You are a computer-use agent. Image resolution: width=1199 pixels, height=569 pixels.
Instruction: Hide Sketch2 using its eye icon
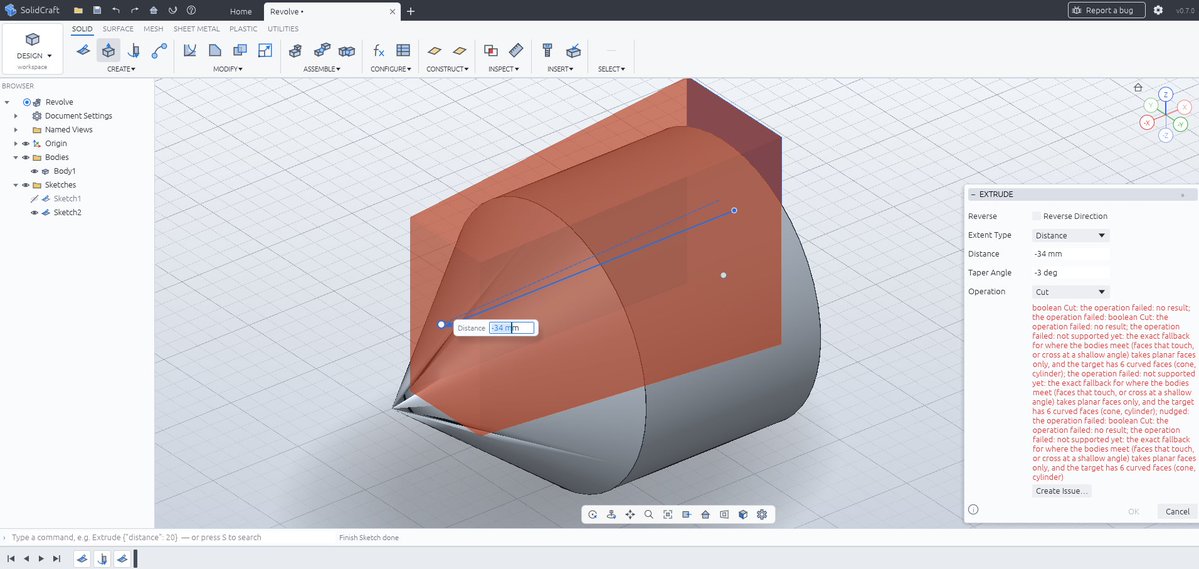pos(34,213)
